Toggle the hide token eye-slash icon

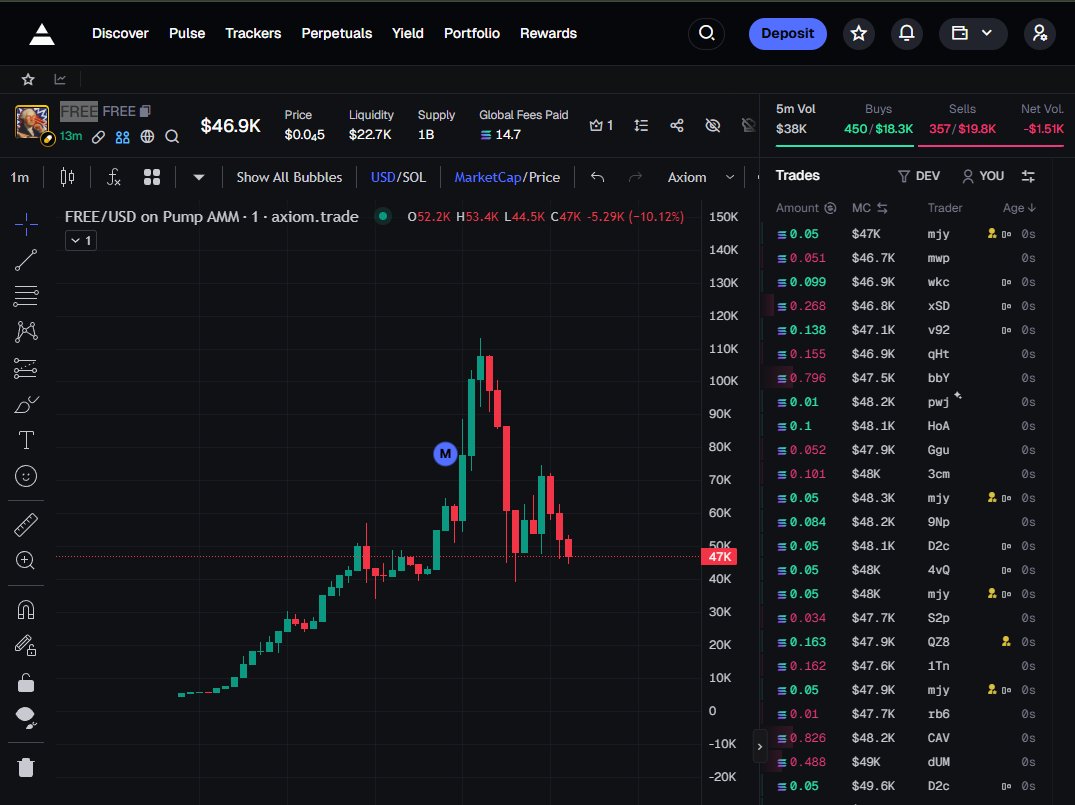713,125
